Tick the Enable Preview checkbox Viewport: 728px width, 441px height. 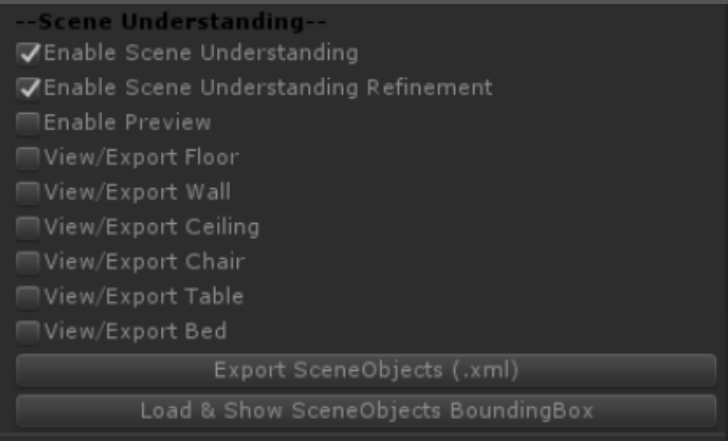(29, 123)
